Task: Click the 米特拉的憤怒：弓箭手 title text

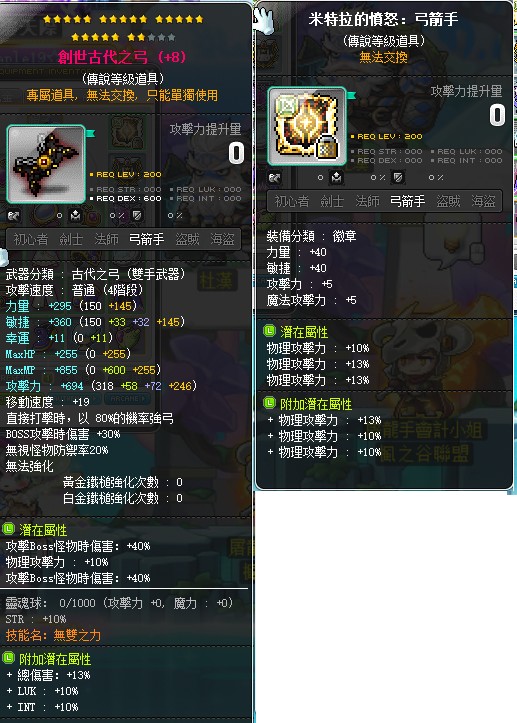Action: [383, 19]
